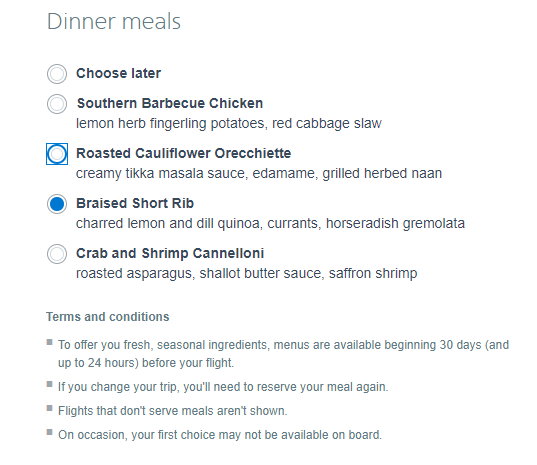Select the Choose later radio button

pos(57,74)
